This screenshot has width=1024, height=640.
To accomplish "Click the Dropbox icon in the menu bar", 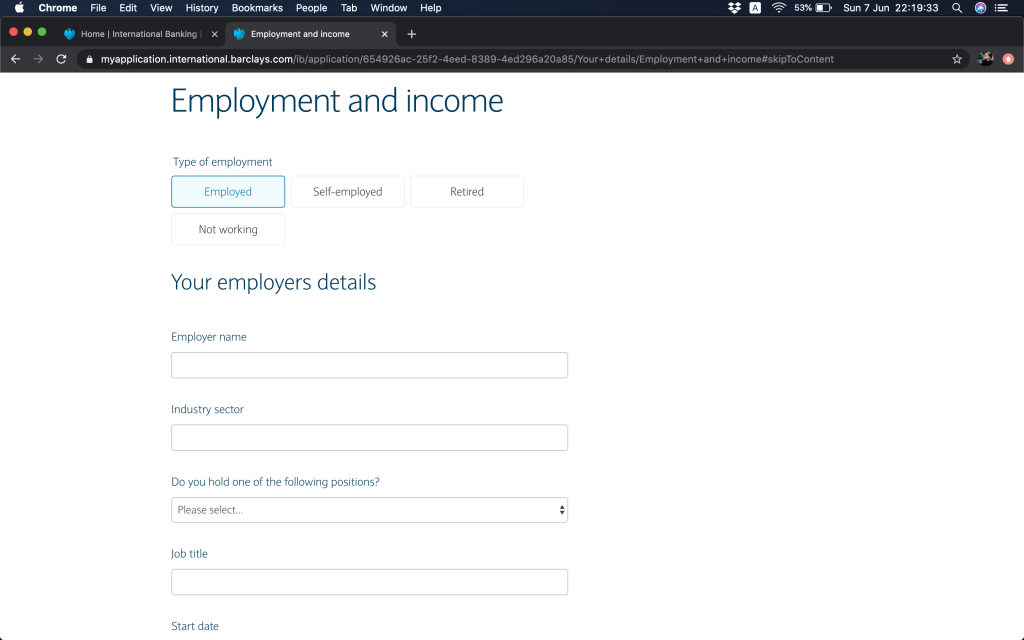I will point(734,8).
